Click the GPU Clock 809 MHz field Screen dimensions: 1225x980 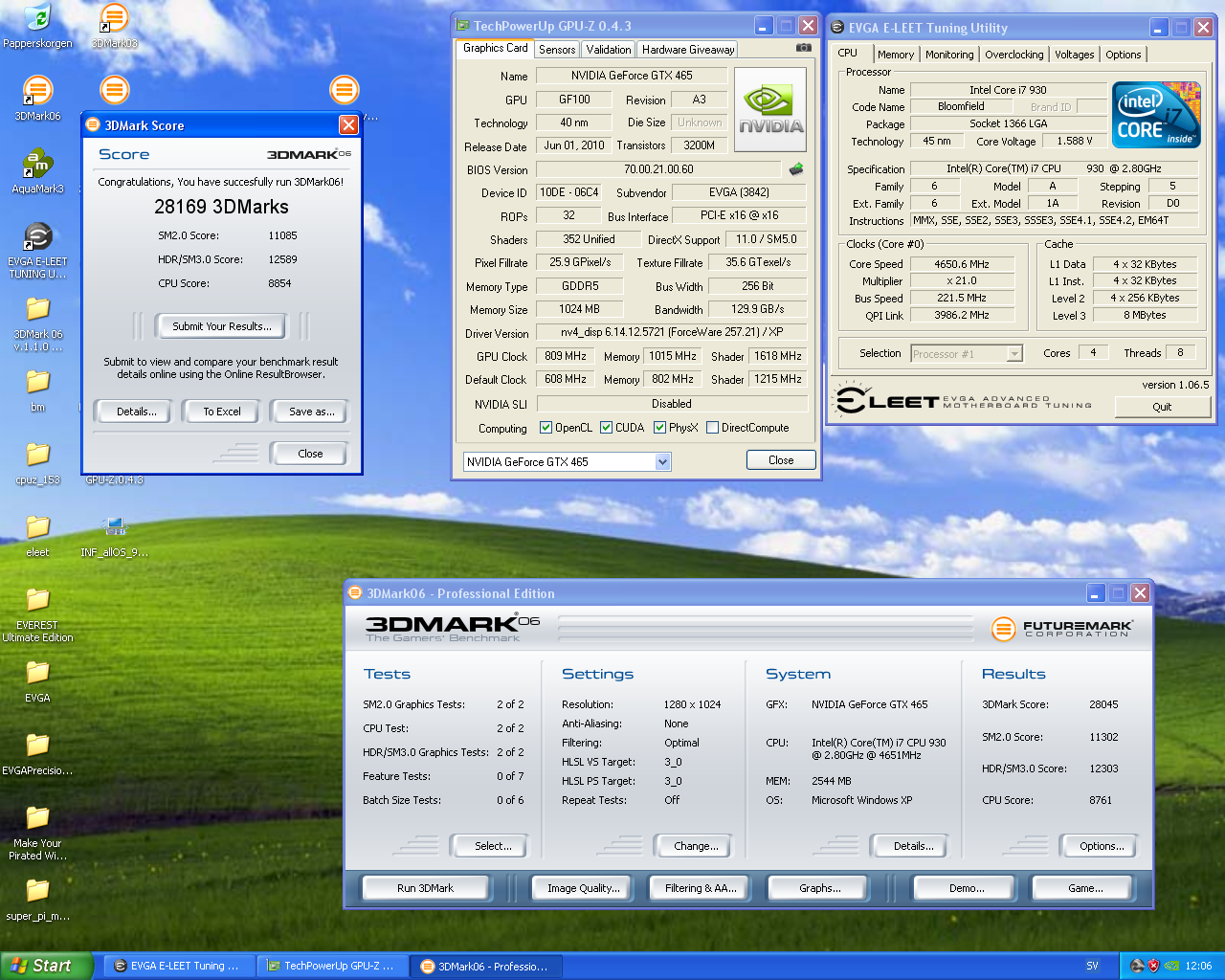[x=565, y=356]
